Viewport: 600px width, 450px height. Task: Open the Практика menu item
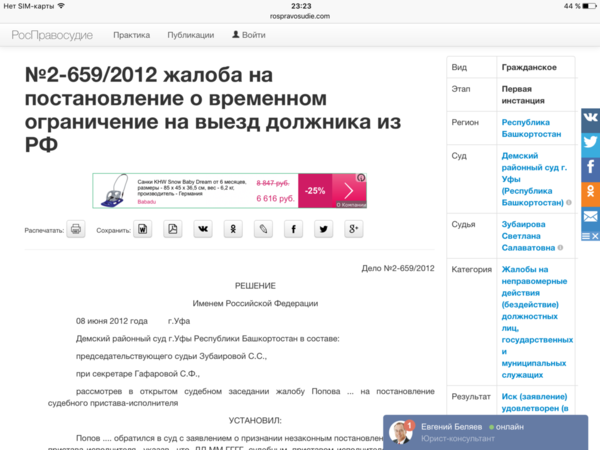click(131, 35)
